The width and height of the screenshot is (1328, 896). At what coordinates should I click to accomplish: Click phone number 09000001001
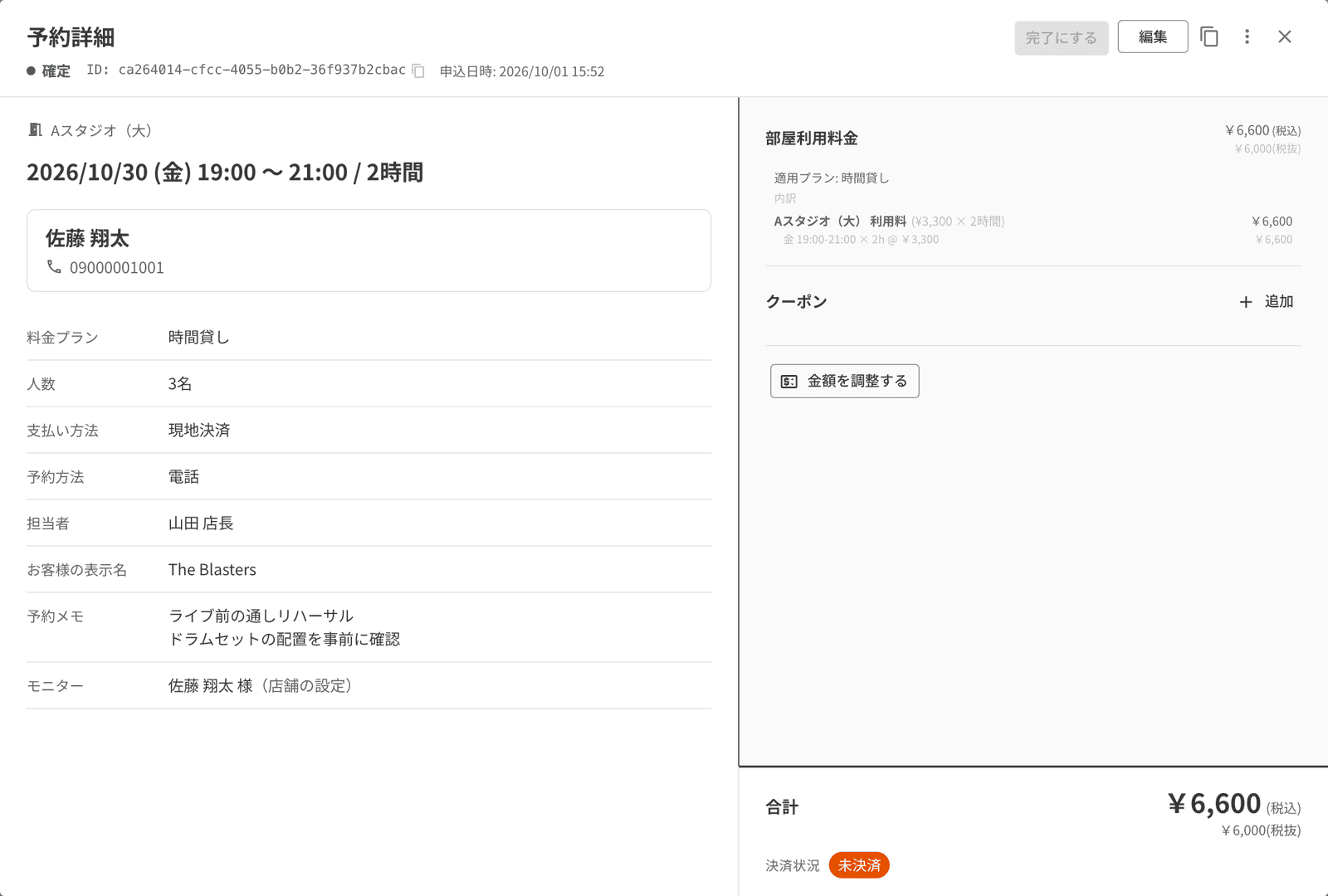(117, 268)
